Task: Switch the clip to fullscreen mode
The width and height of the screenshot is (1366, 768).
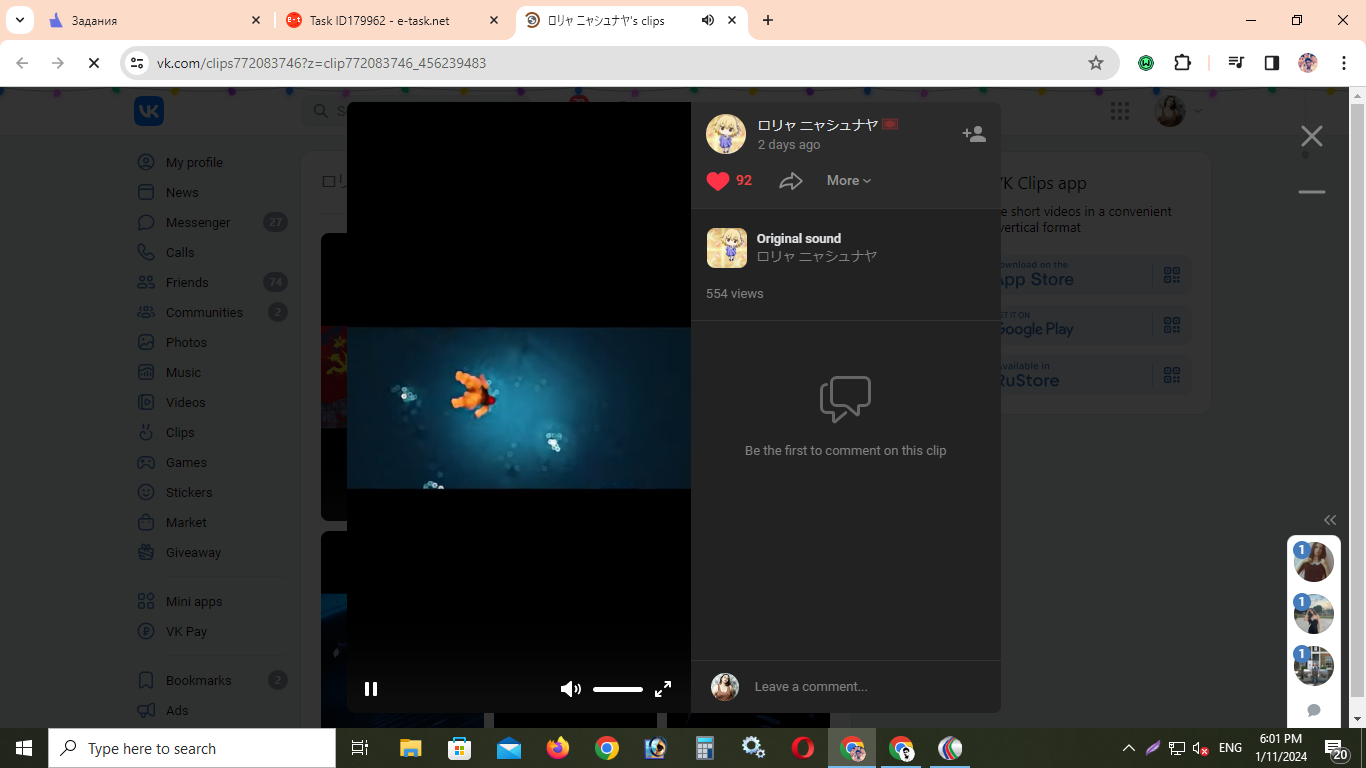Action: [x=663, y=689]
